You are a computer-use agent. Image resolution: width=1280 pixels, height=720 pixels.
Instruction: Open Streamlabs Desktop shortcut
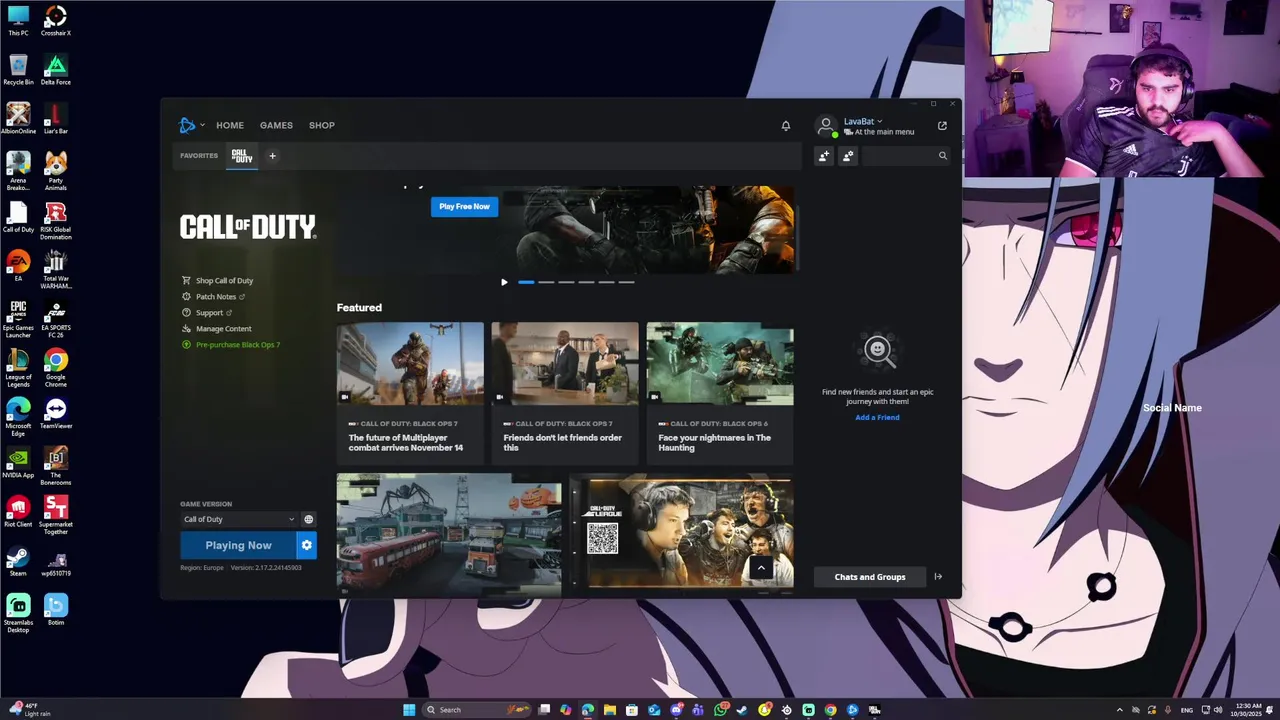click(x=18, y=614)
